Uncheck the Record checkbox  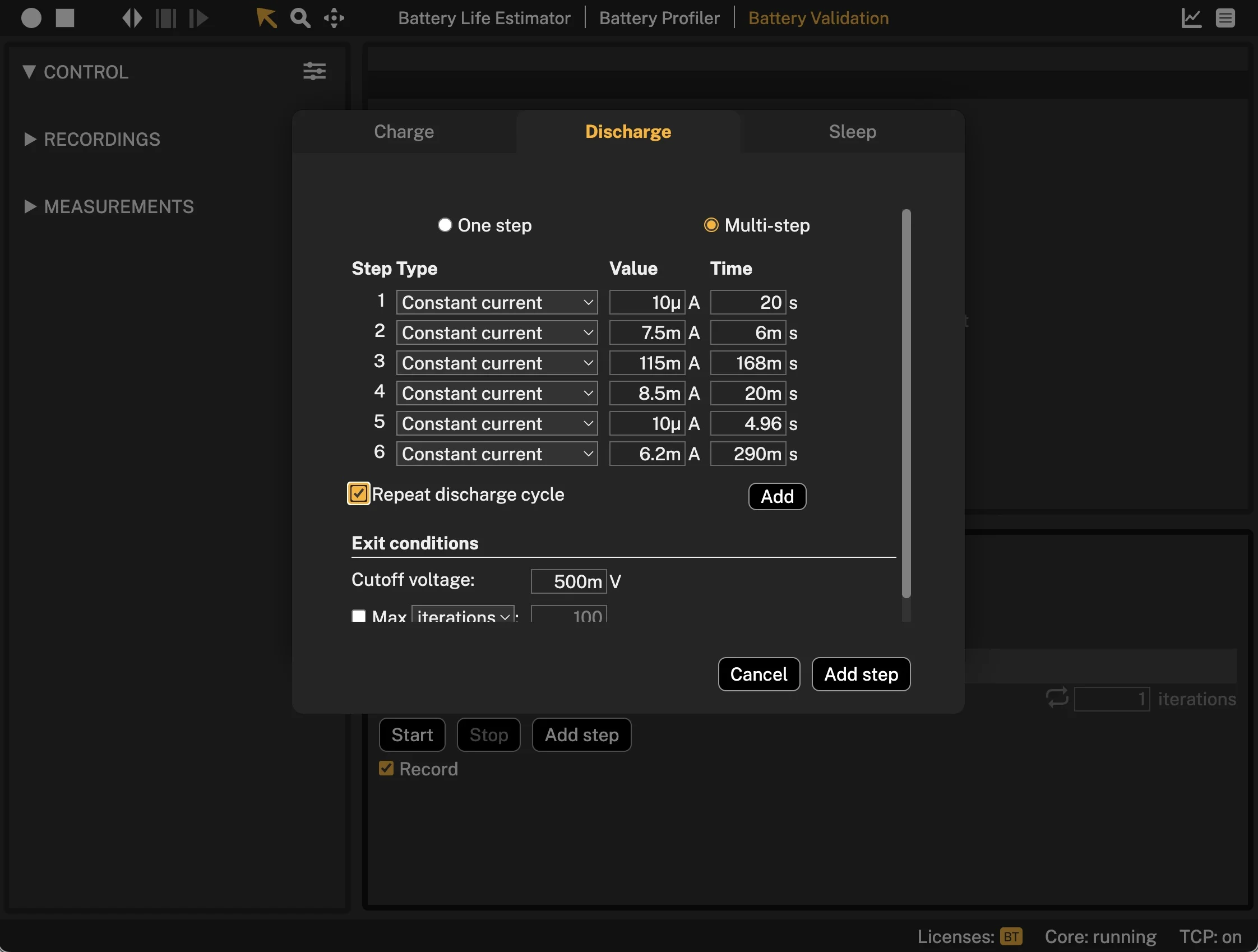pyautogui.click(x=386, y=768)
